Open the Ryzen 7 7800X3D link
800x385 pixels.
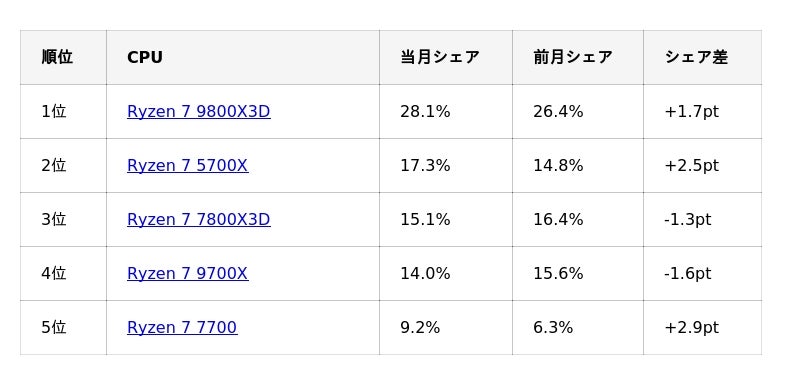click(x=198, y=220)
